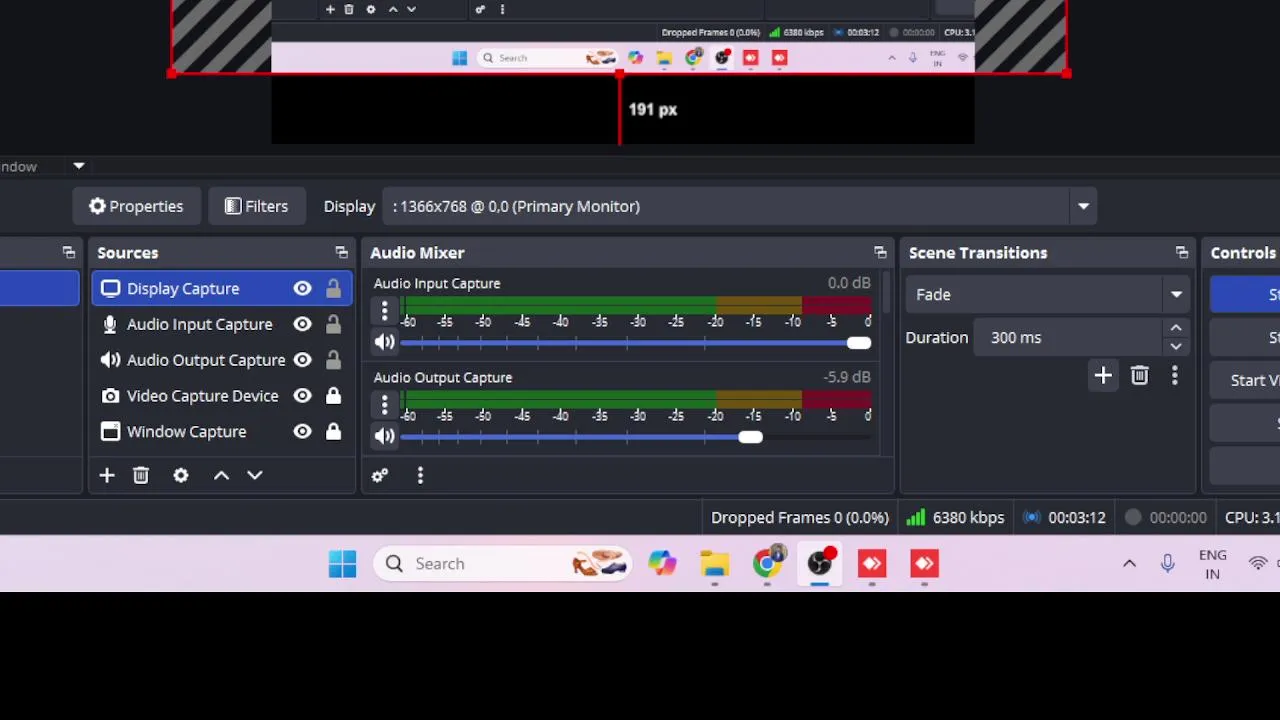Lock the Audio Output Capture source
Viewport: 1280px width, 720px height.
333,360
